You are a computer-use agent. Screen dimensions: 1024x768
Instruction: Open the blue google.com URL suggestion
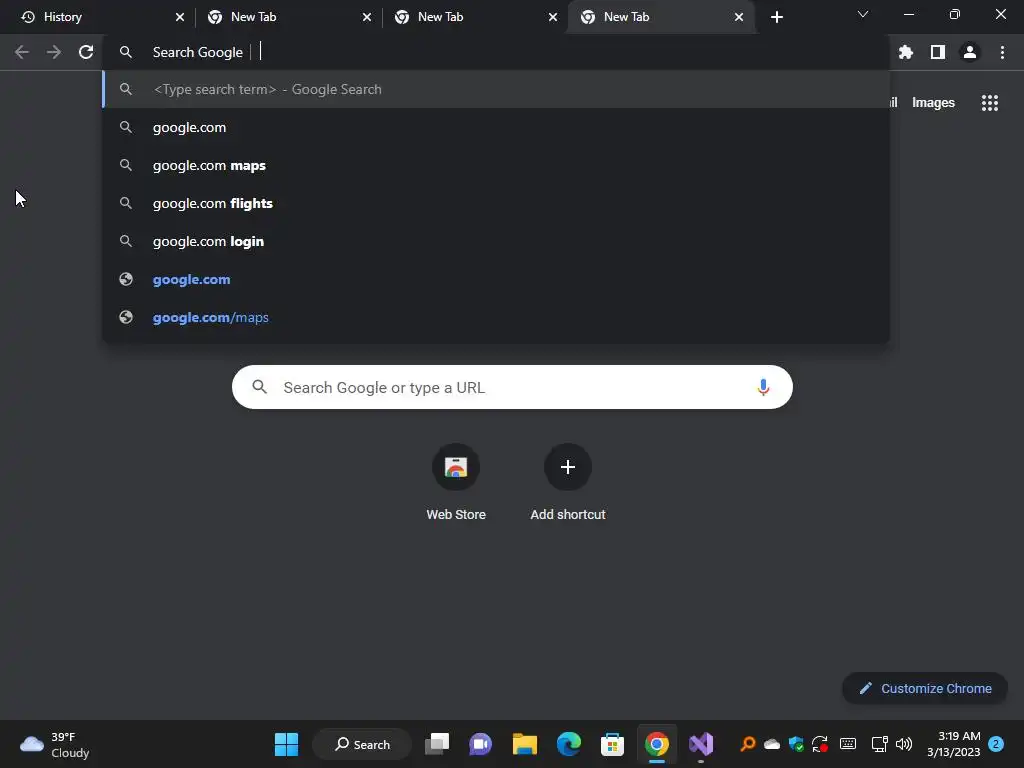click(x=496, y=280)
